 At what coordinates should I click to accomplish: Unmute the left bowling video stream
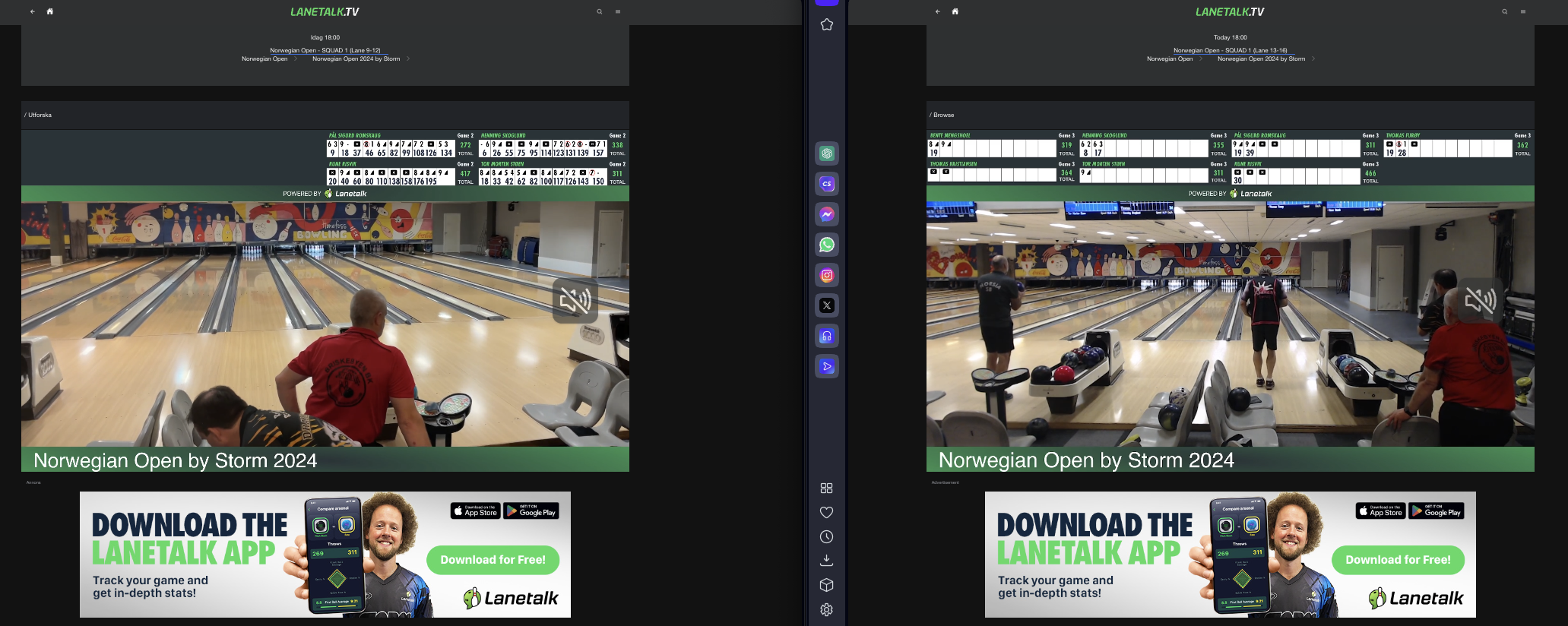point(575,301)
